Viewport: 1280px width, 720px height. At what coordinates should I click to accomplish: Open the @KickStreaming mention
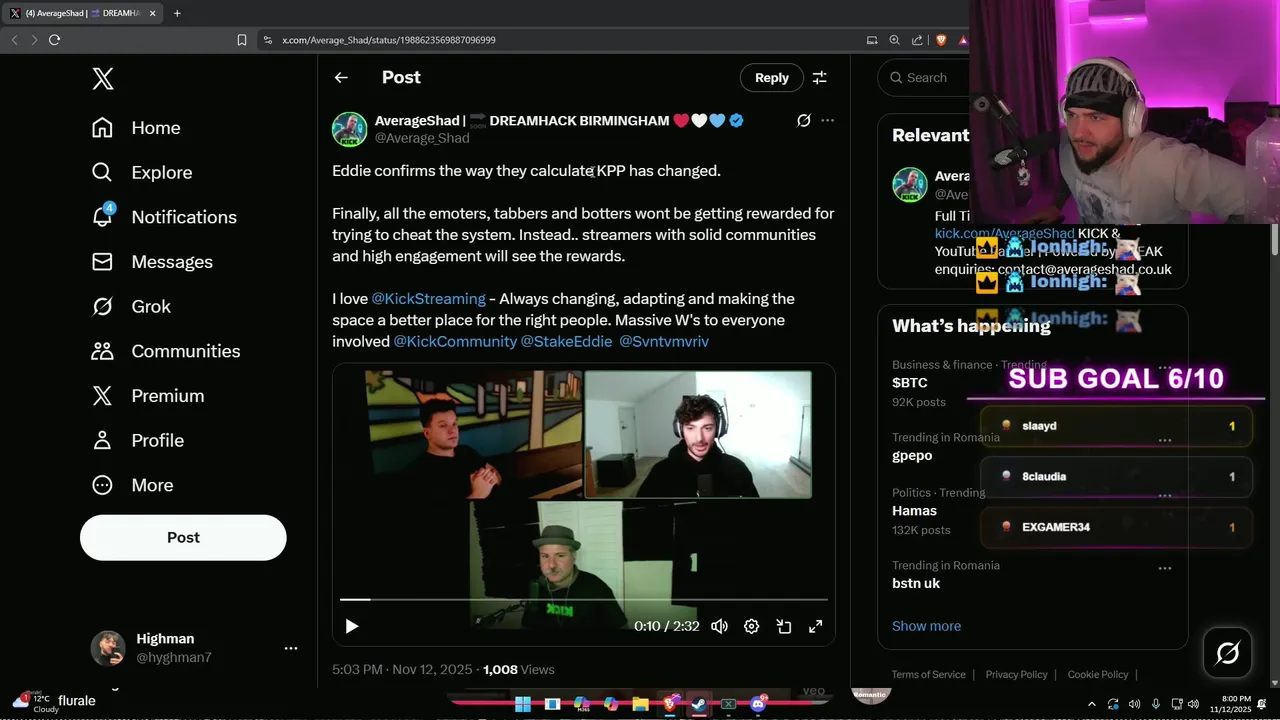click(428, 299)
